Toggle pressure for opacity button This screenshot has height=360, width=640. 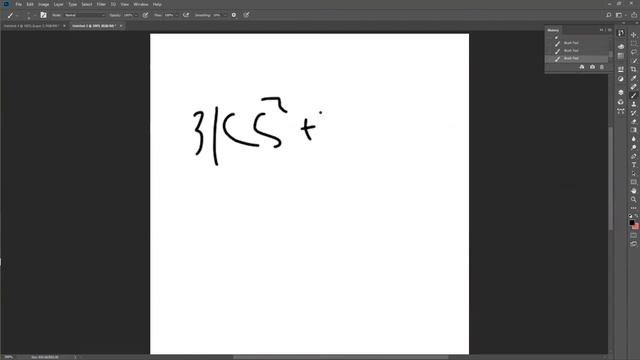[x=145, y=15]
